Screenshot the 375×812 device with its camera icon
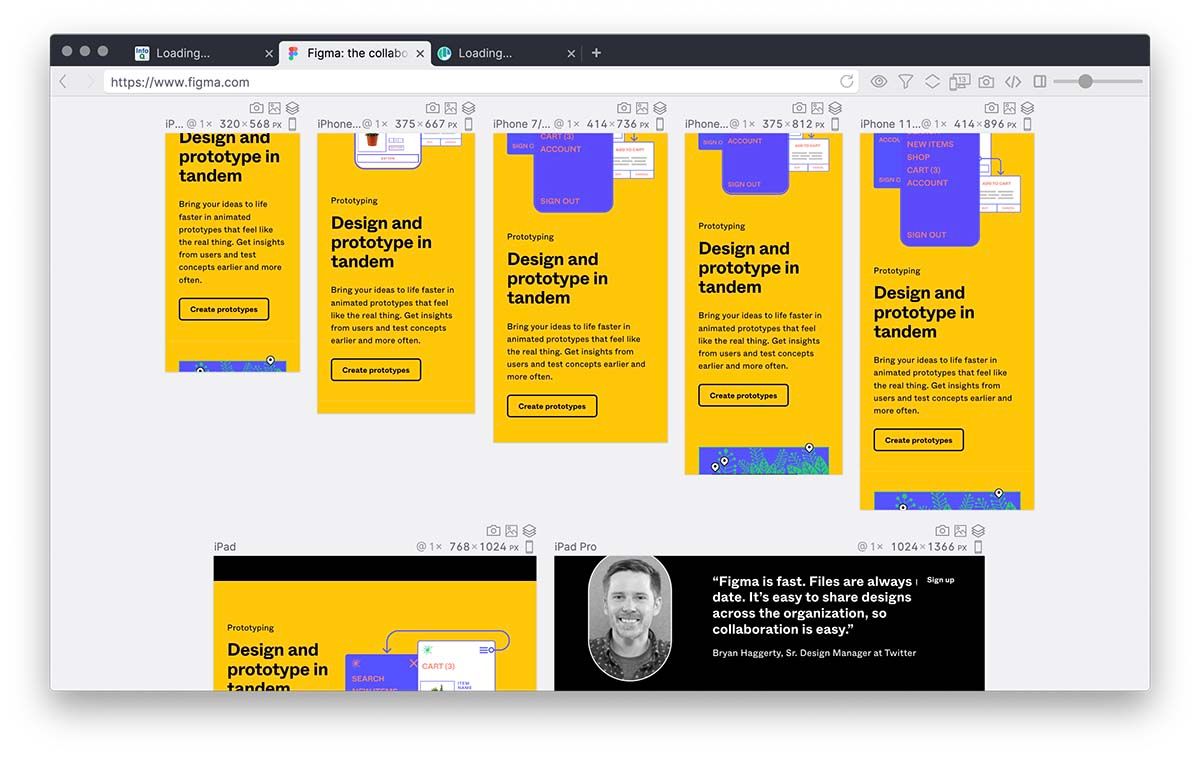This screenshot has width=1200, height=757. point(799,108)
